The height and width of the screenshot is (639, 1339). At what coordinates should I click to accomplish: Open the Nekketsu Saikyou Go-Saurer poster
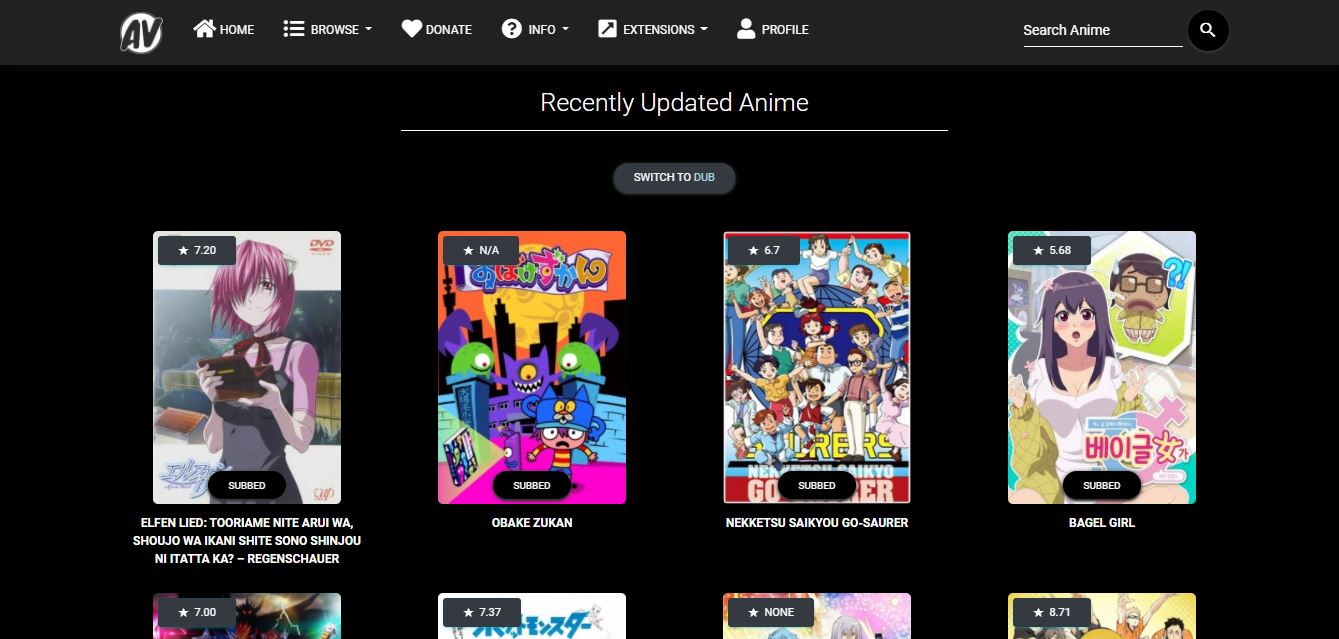(x=817, y=367)
